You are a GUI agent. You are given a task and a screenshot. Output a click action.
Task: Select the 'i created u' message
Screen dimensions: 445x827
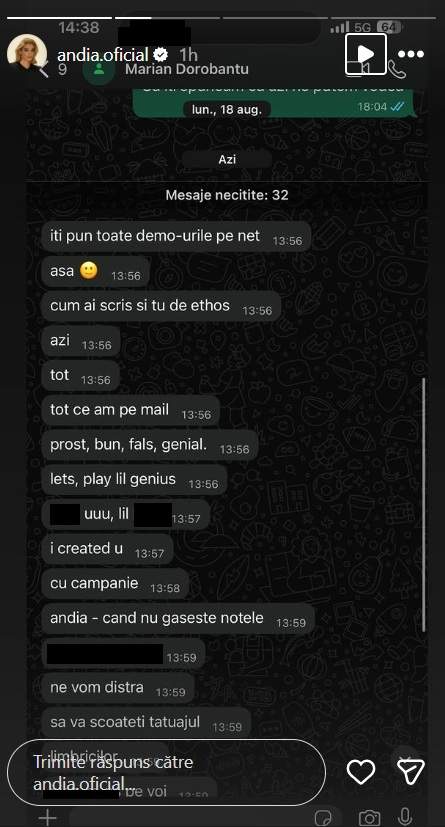click(x=108, y=549)
